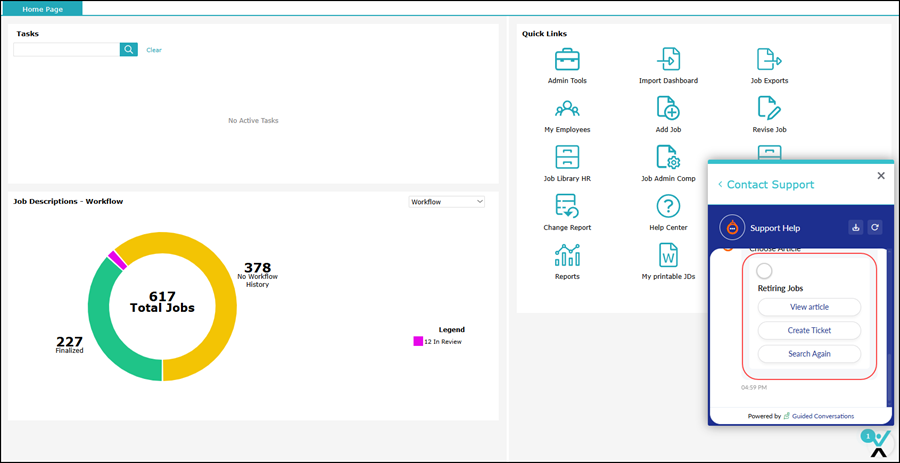
Task: Click the Clear link in Tasks
Action: (154, 50)
